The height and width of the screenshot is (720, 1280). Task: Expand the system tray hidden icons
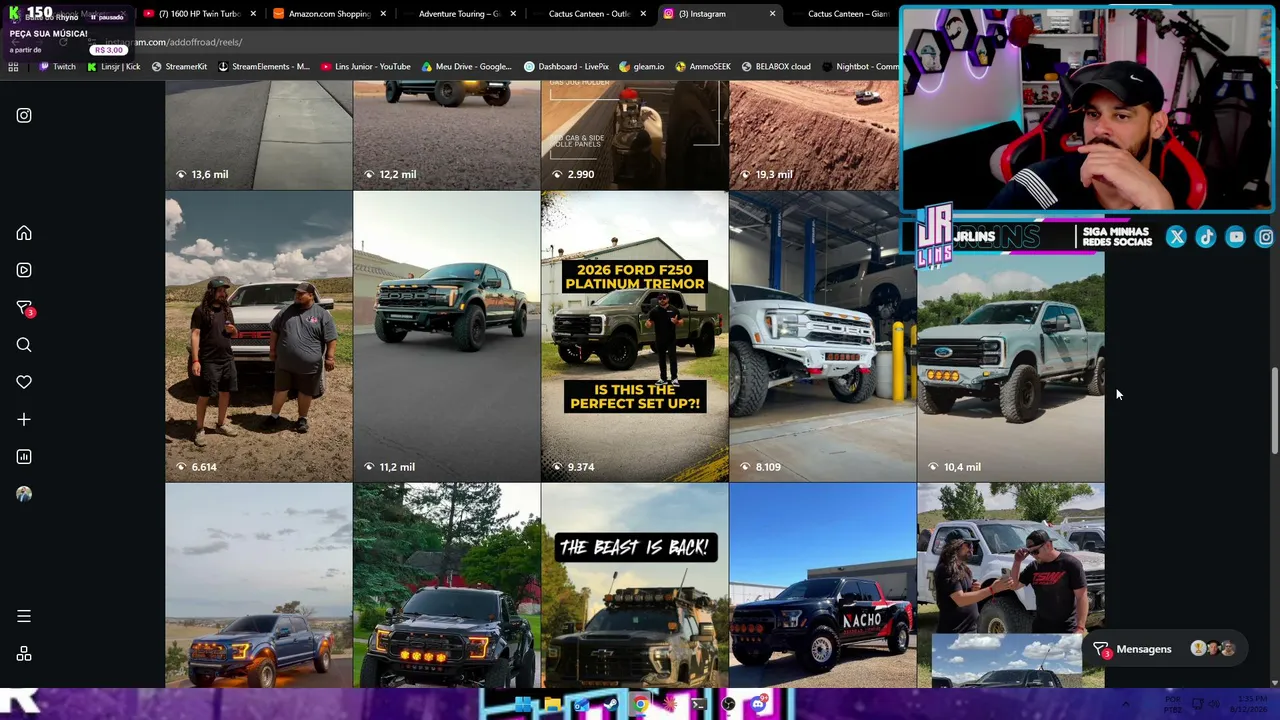point(1125,704)
